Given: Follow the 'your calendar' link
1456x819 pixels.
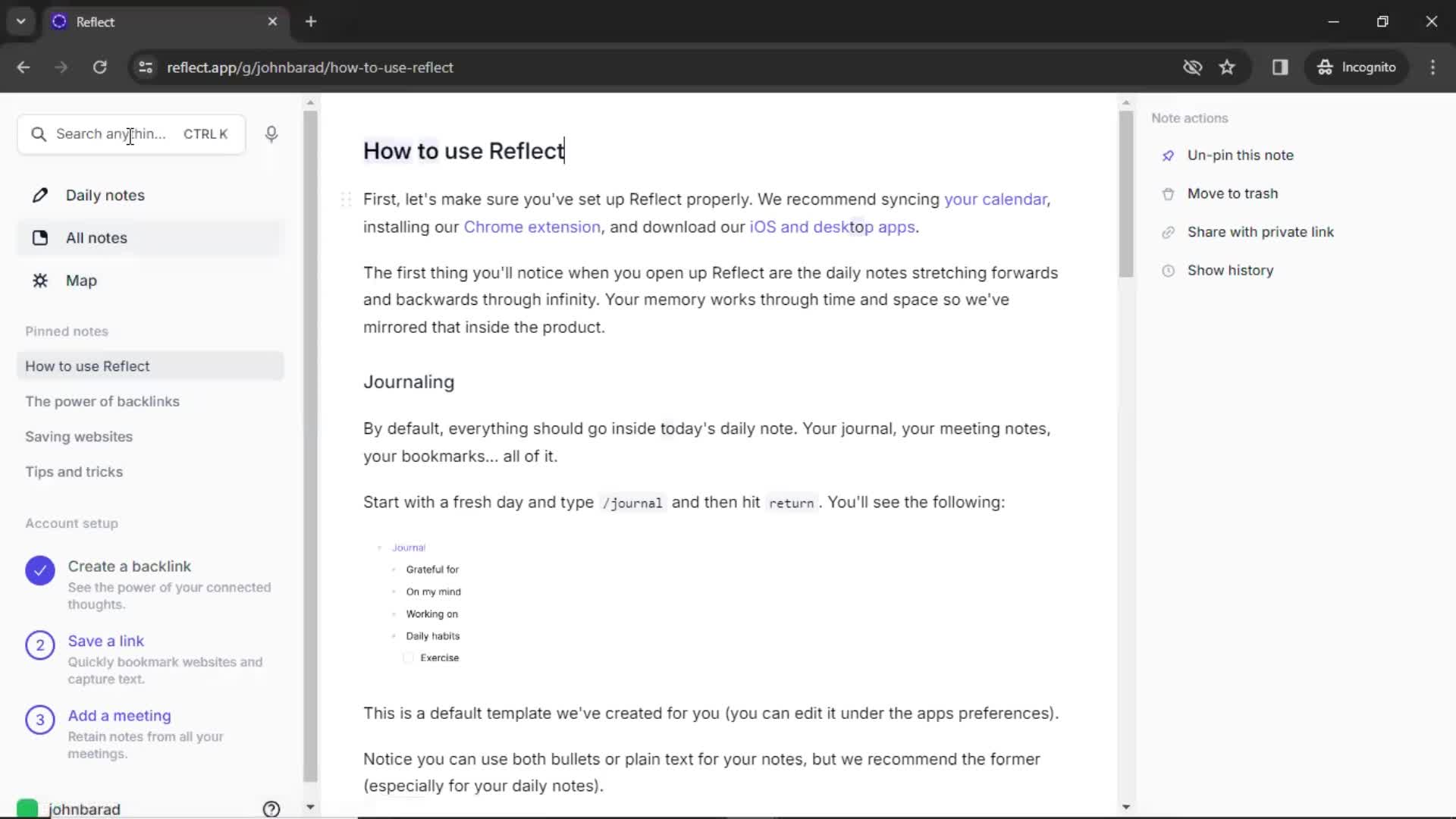Looking at the screenshot, I should [x=995, y=199].
